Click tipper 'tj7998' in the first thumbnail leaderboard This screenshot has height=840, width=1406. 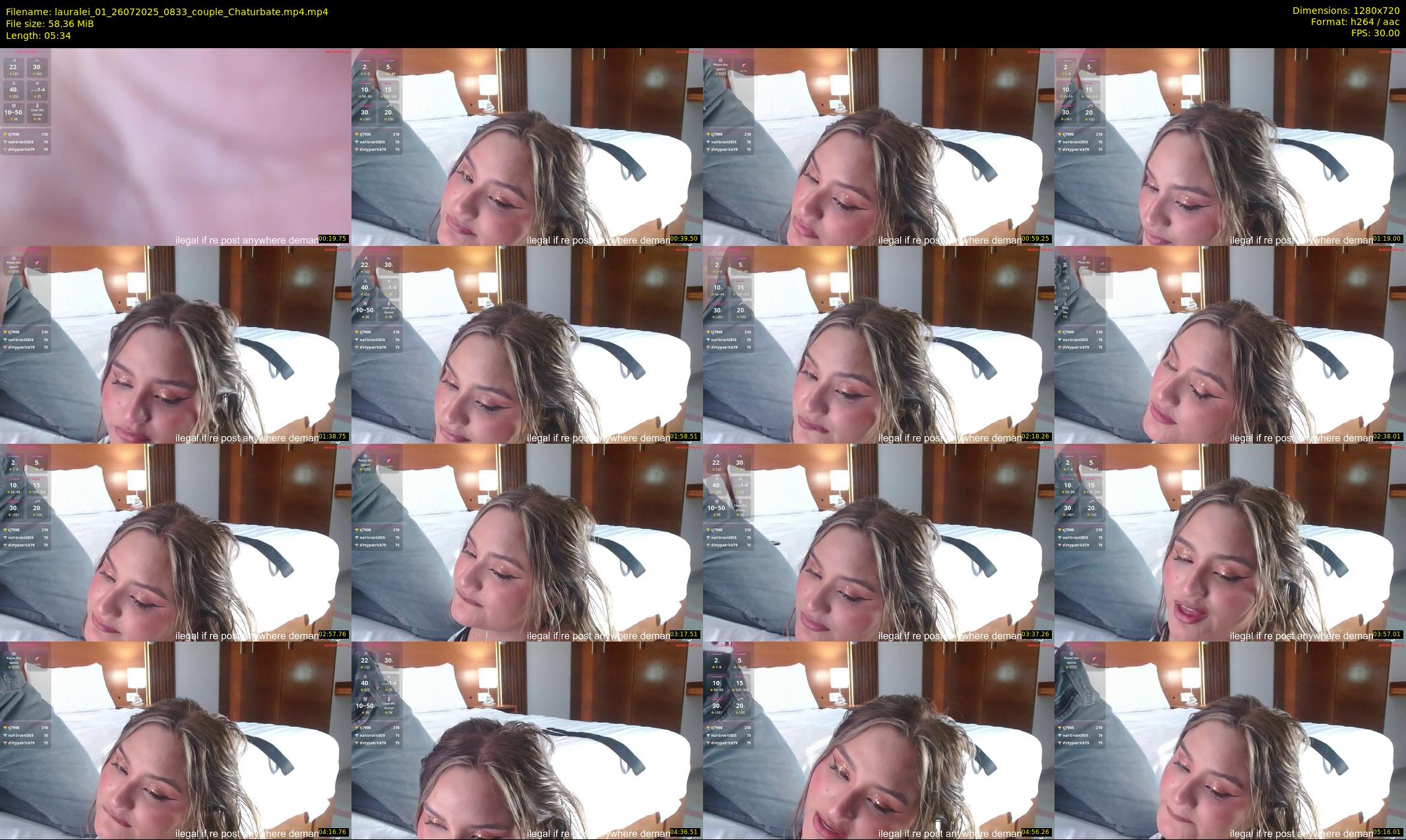tap(13, 135)
